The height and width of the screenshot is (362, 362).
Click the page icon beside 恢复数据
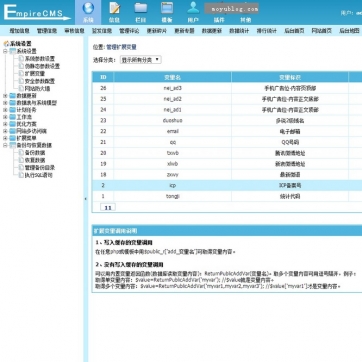tap(21, 160)
